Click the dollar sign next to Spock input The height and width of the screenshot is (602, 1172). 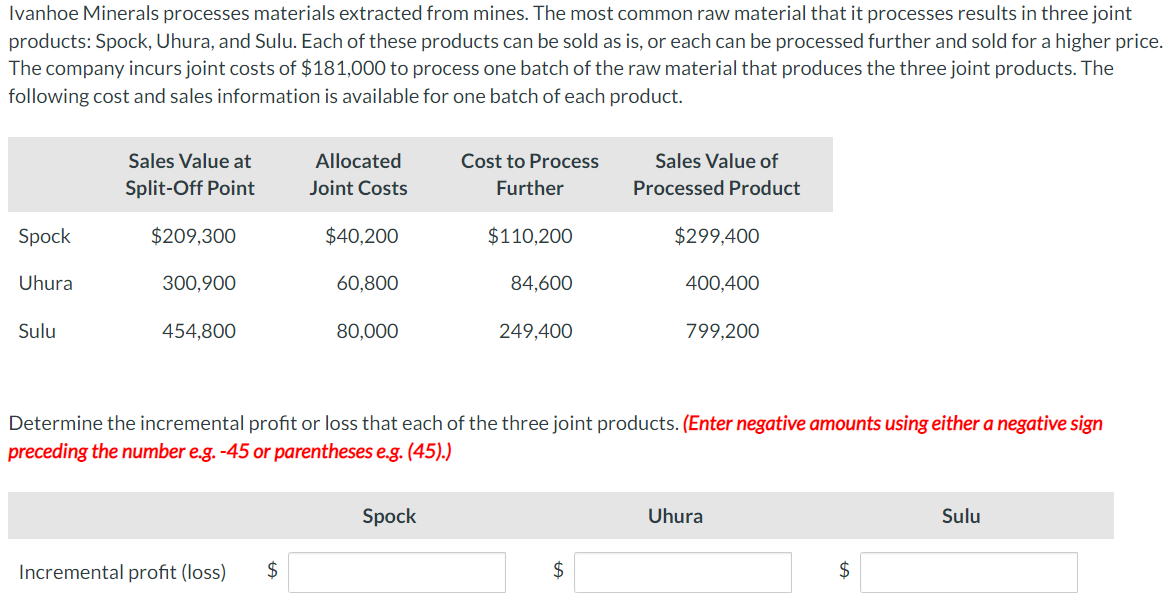click(x=270, y=572)
